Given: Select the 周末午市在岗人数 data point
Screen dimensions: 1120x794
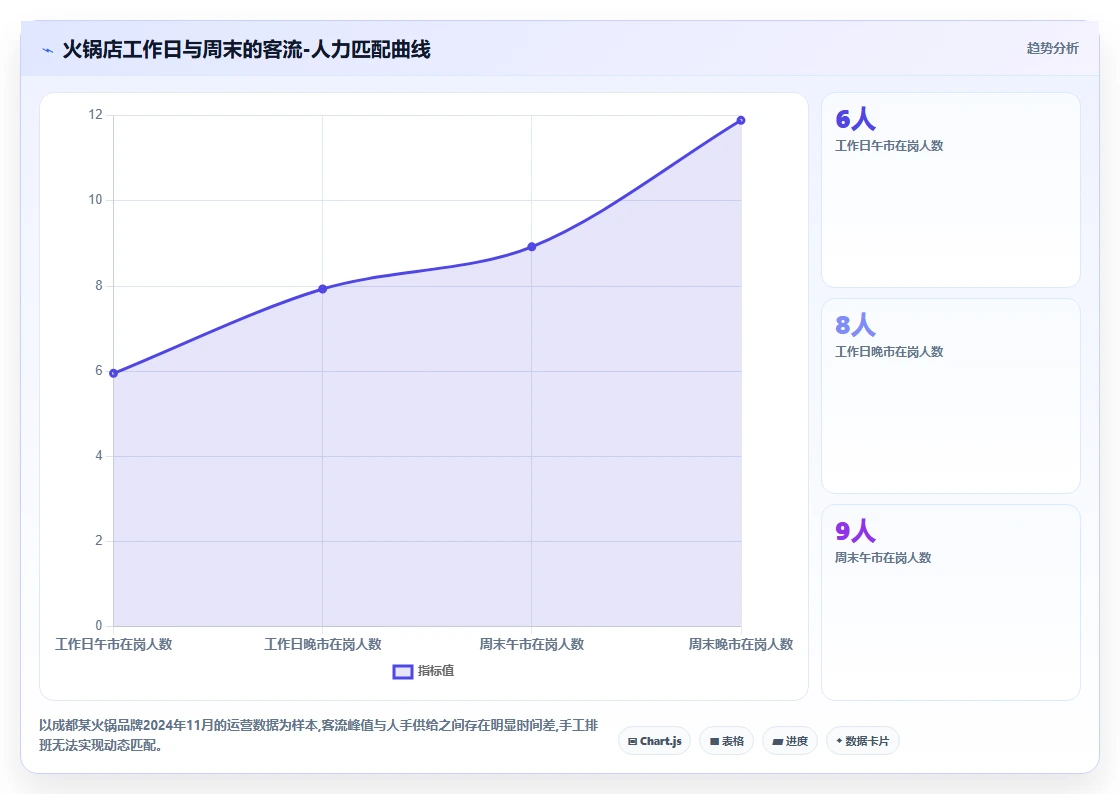Looking at the screenshot, I should click(x=531, y=246).
